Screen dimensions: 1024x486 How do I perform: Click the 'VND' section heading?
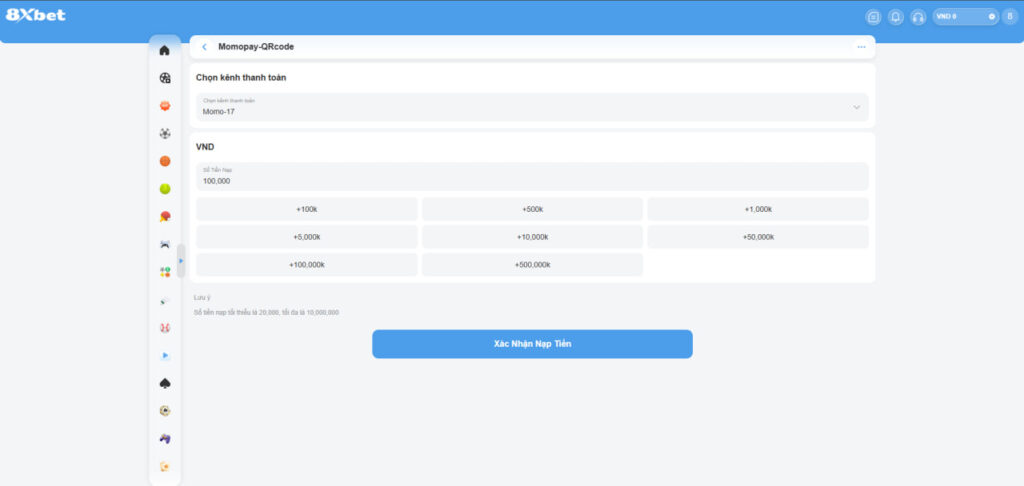click(x=205, y=147)
